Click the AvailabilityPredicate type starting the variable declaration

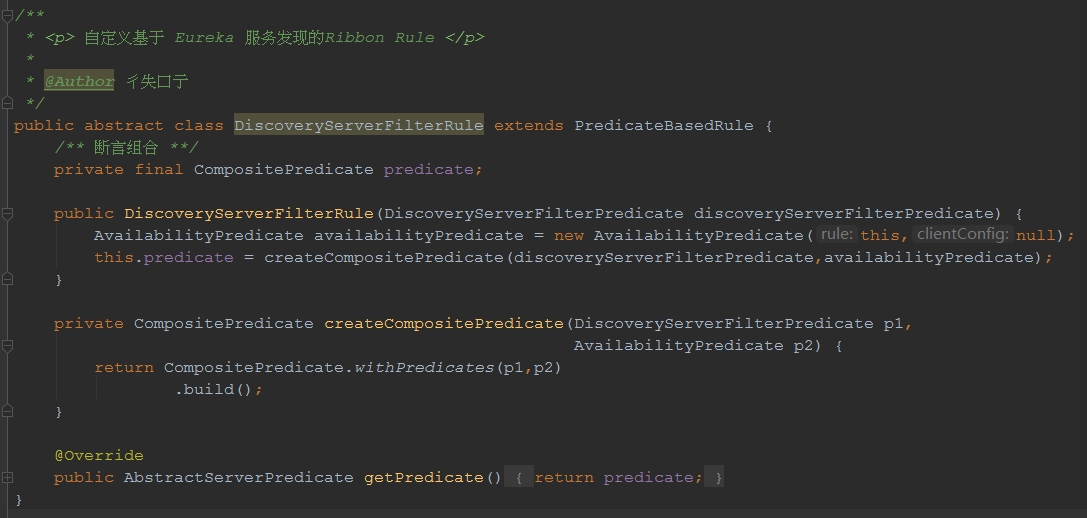pyautogui.click(x=198, y=236)
